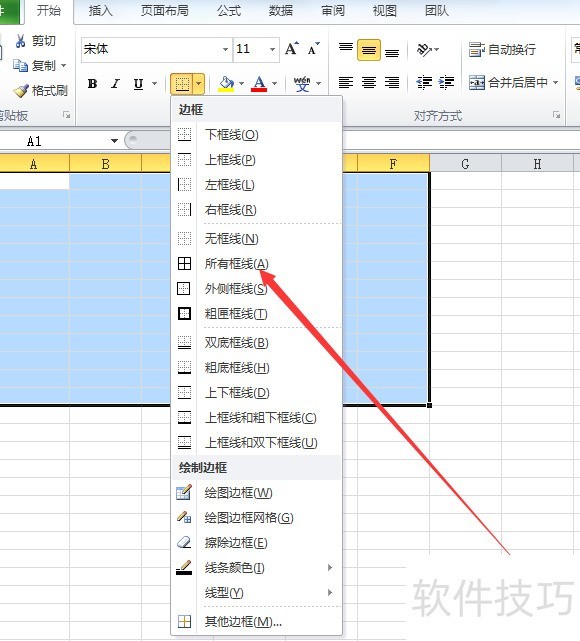This screenshot has width=580, height=641.
Task: Switch to the 插入 ribbon tab
Action: pos(101,11)
